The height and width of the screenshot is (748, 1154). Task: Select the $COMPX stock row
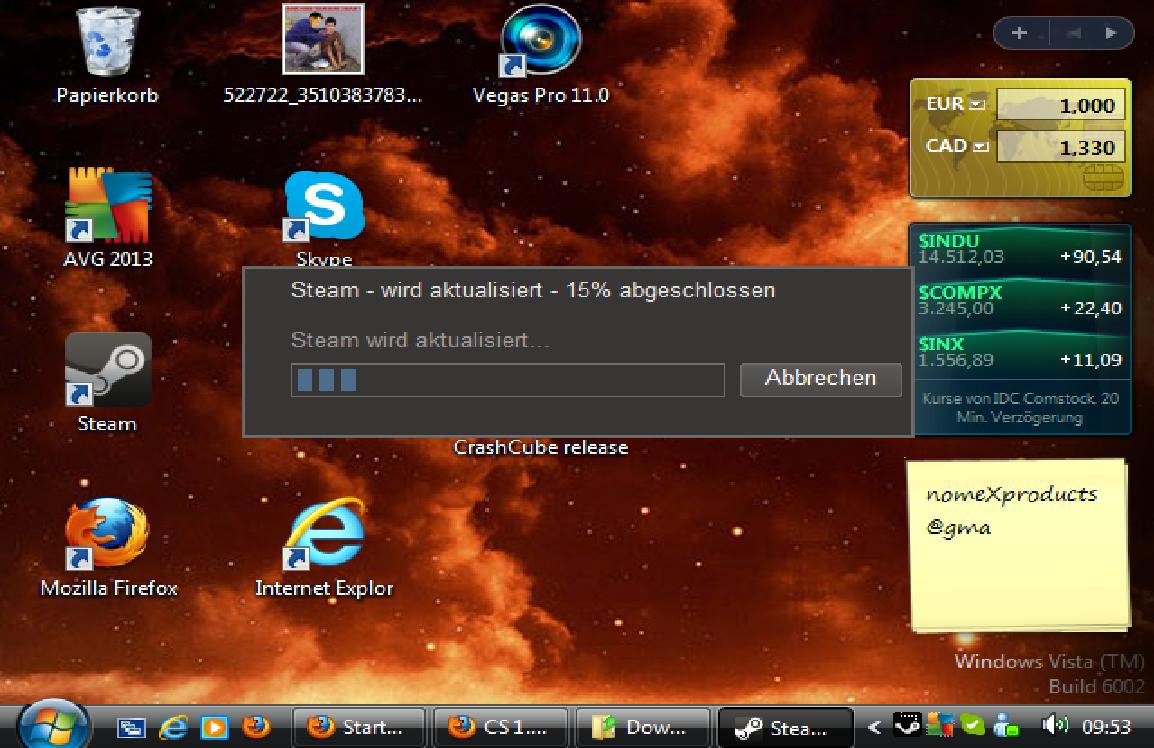[x=1020, y=301]
